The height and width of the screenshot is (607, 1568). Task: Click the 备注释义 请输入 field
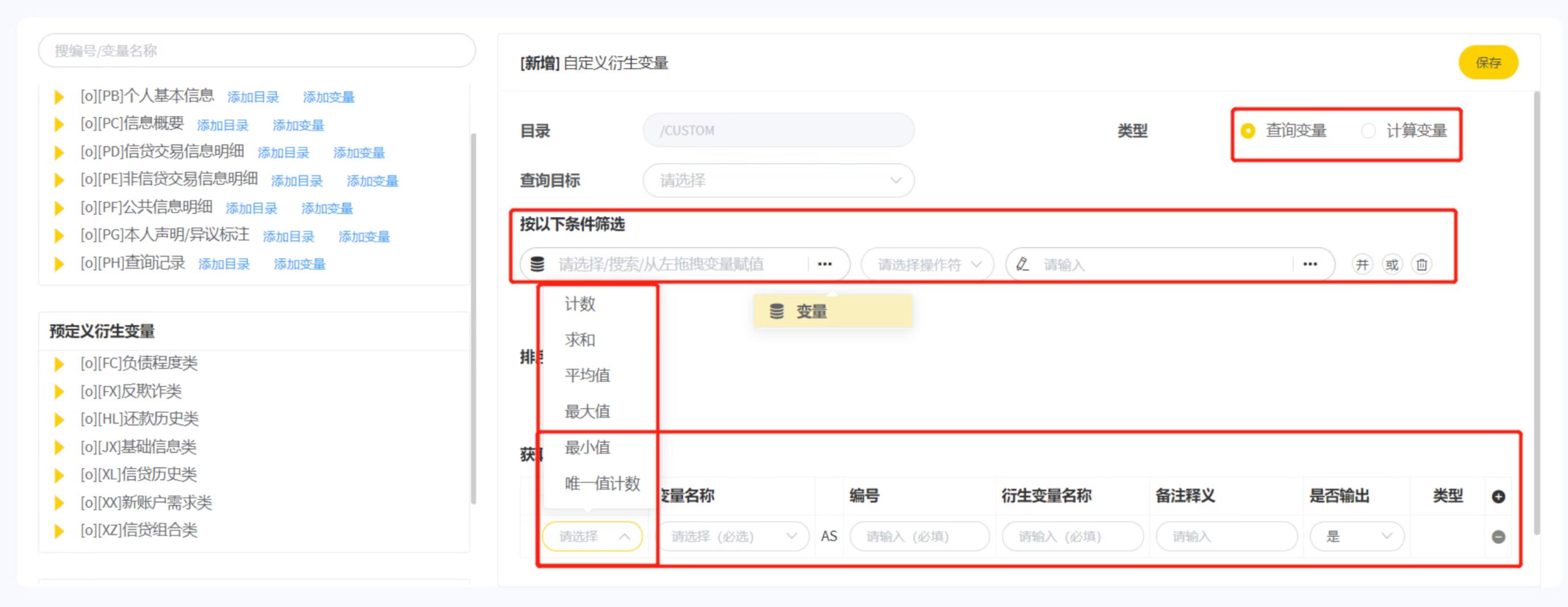pos(1226,537)
